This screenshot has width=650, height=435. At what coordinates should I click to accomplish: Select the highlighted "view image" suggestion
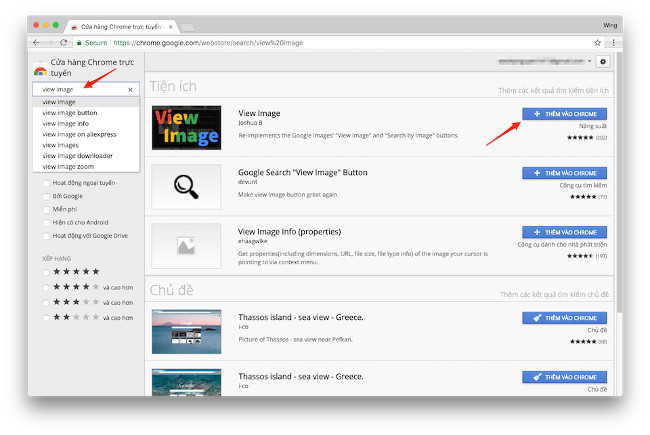click(x=86, y=102)
